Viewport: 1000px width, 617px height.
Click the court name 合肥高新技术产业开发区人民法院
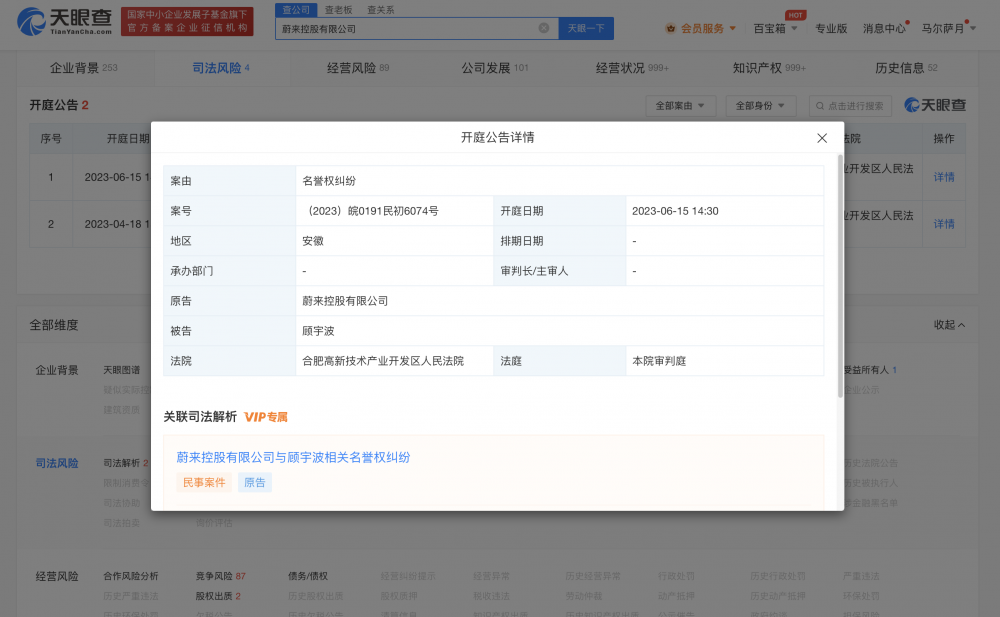point(383,361)
